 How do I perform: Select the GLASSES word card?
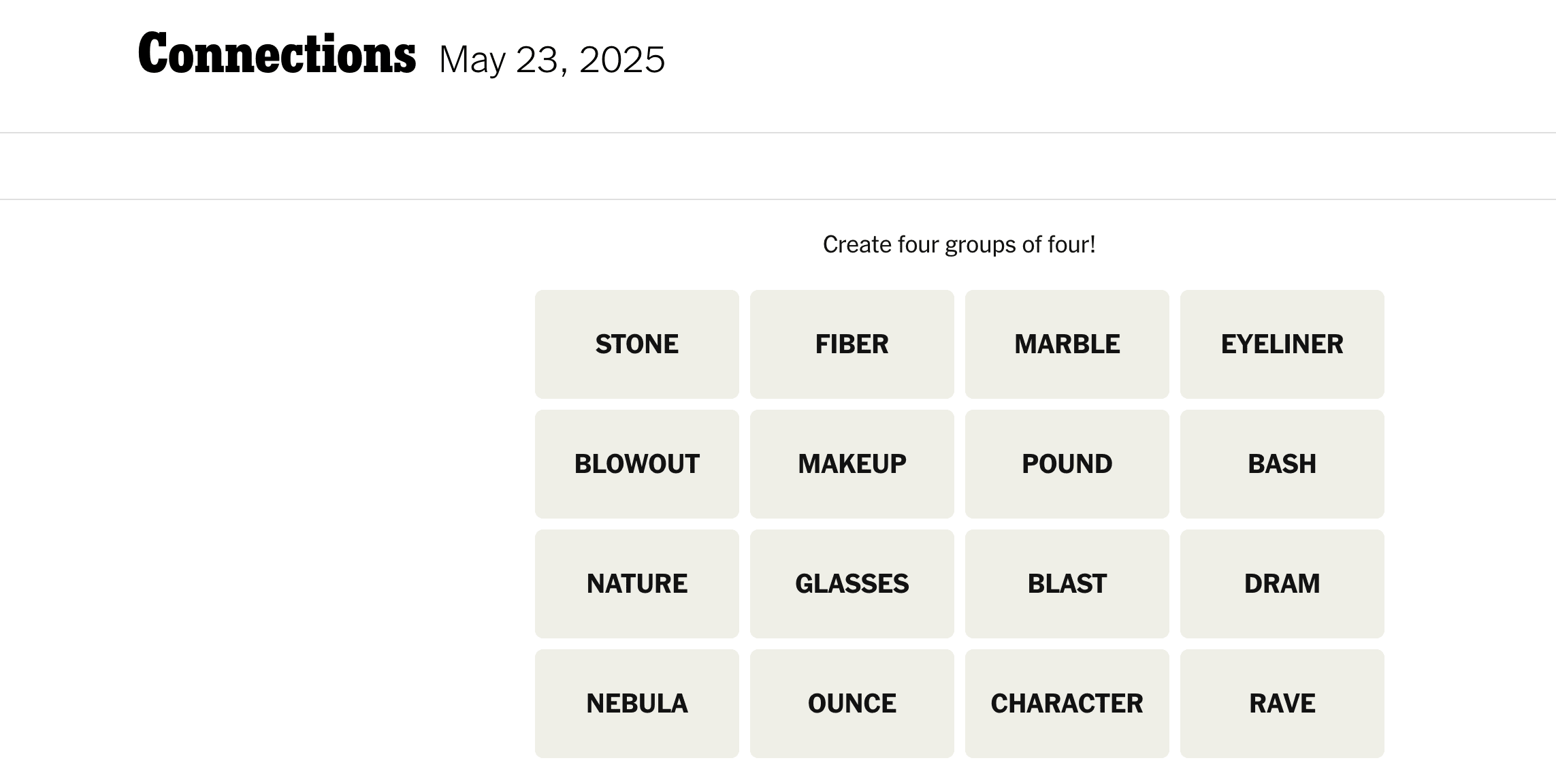coord(852,583)
